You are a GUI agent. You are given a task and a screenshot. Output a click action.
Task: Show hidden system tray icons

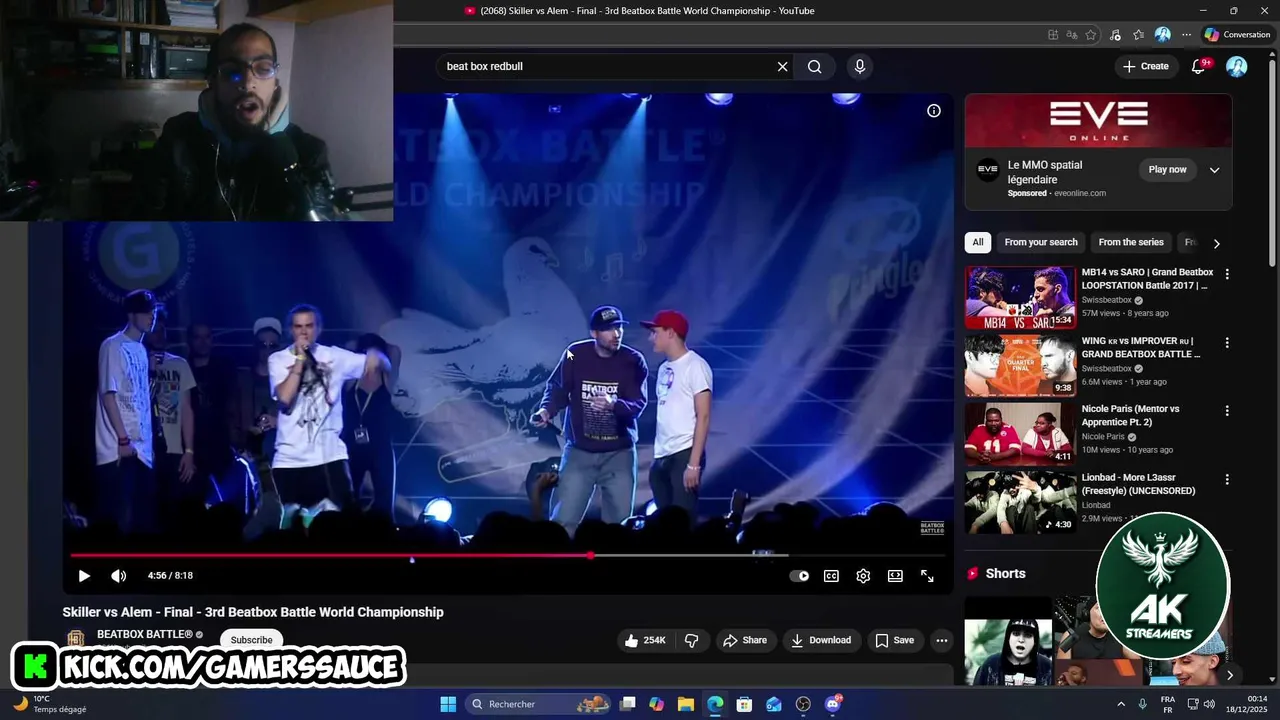[x=1121, y=704]
